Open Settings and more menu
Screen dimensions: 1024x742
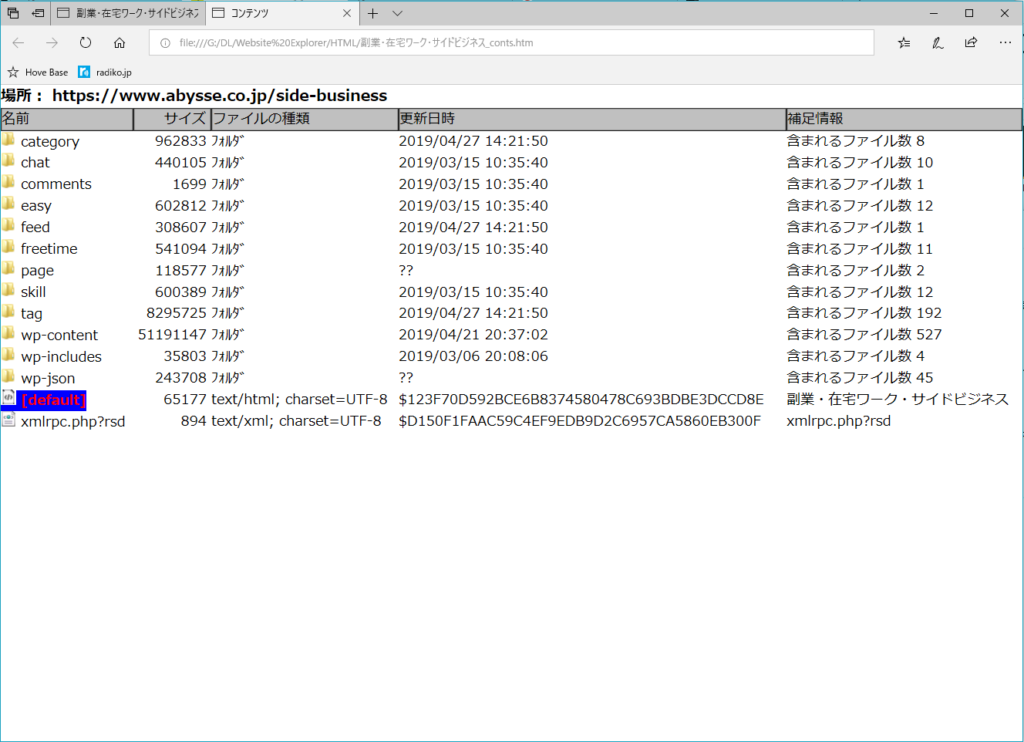pyautogui.click(x=1005, y=42)
